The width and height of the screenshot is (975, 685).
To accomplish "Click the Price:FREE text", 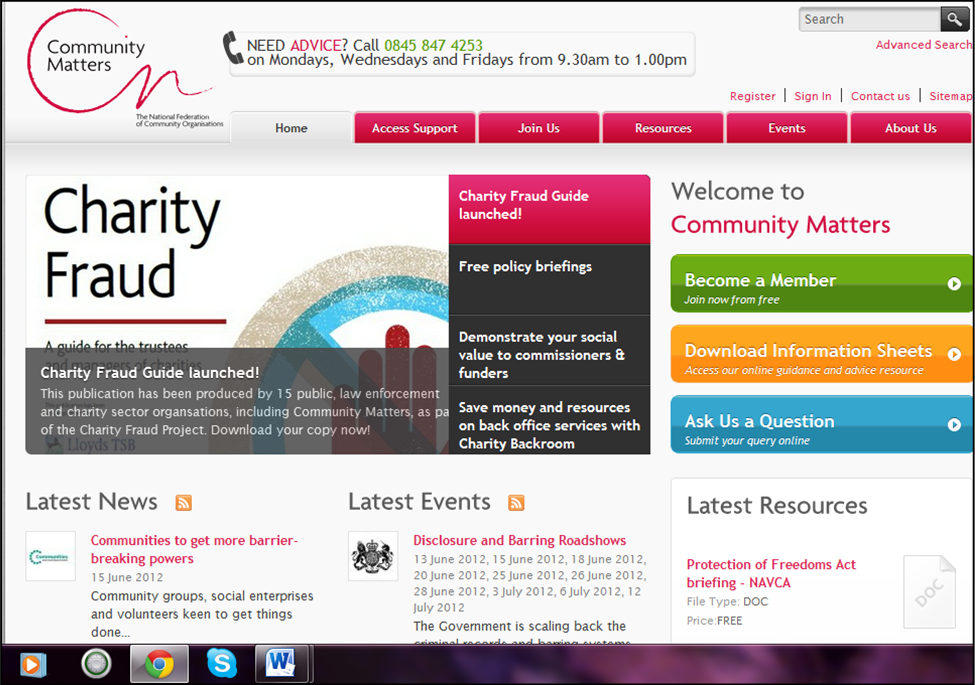I will click(x=714, y=620).
